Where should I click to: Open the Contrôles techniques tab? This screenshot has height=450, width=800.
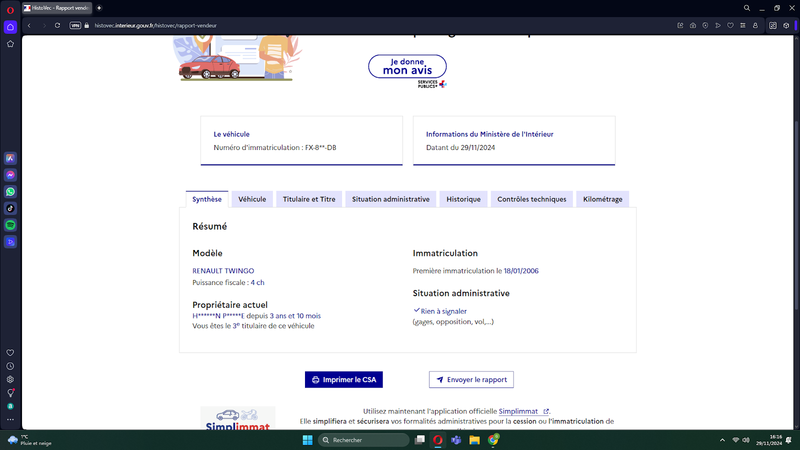(532, 199)
